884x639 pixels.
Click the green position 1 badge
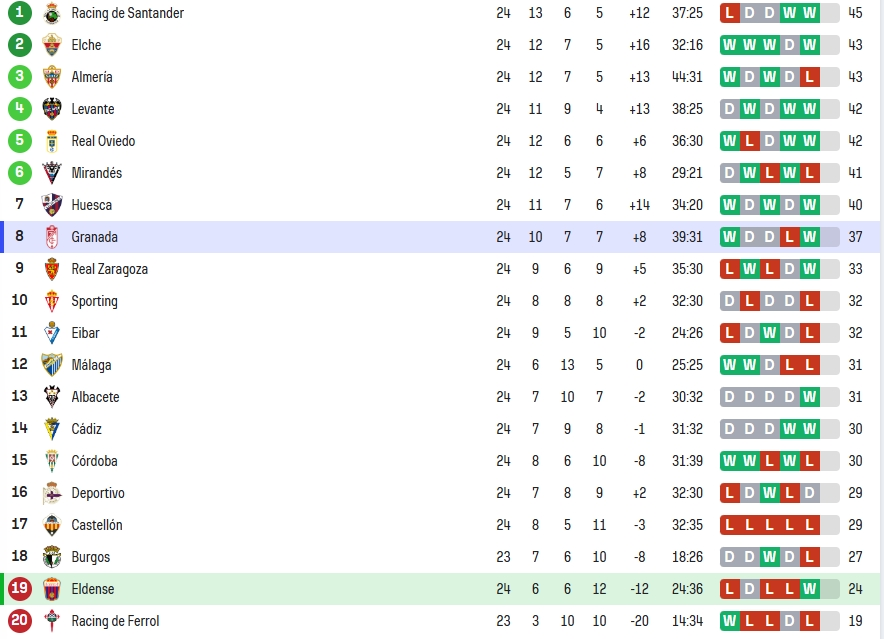pos(20,12)
